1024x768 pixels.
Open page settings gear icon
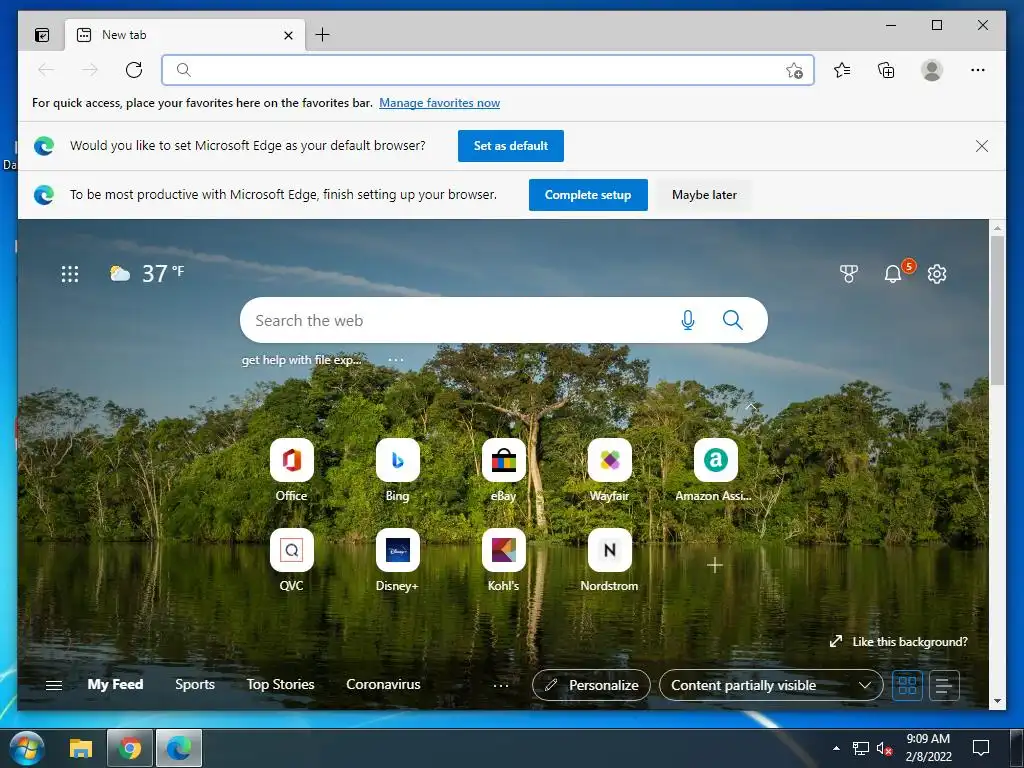937,274
